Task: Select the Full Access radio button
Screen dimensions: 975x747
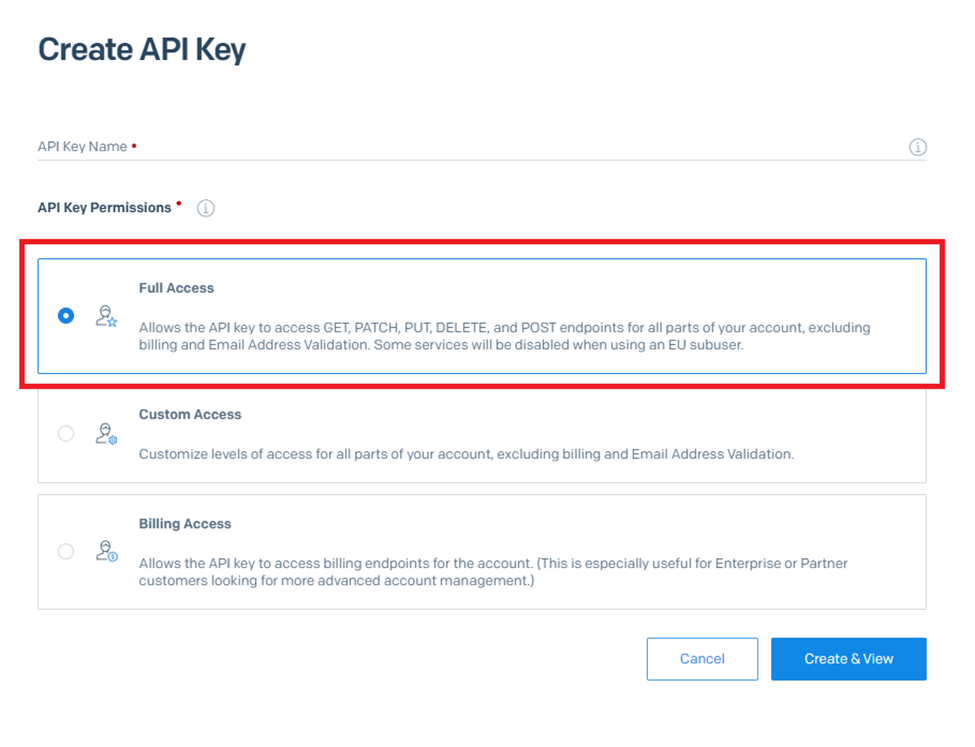Action: tap(66, 316)
